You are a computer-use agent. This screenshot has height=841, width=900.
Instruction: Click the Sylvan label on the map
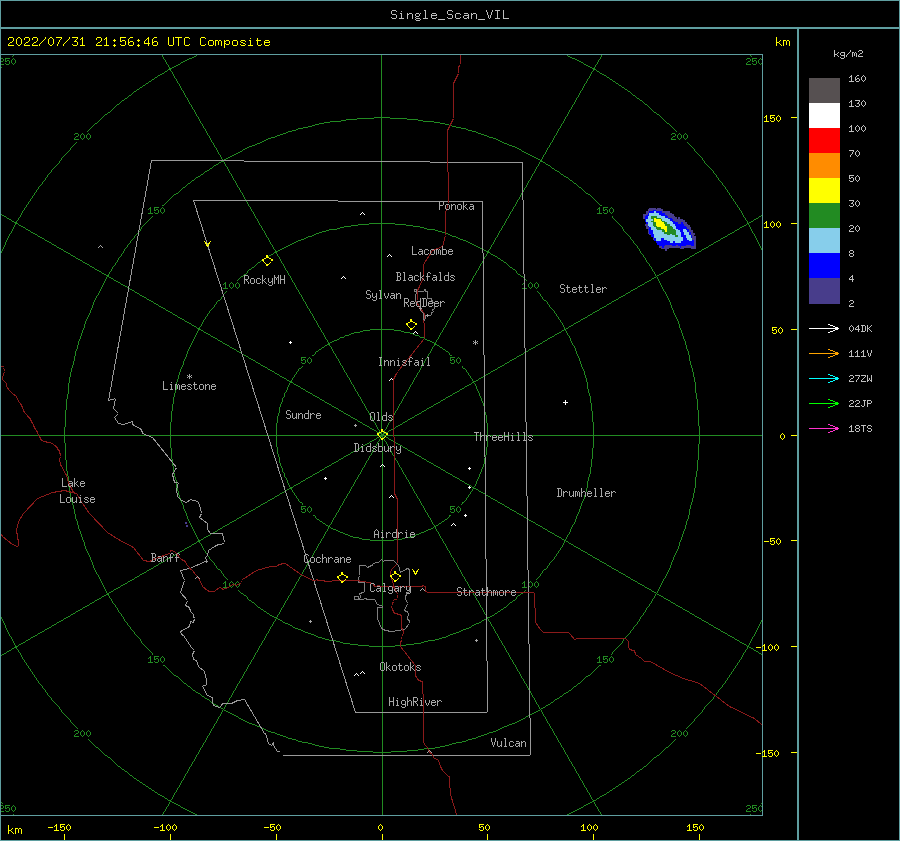pos(383,295)
